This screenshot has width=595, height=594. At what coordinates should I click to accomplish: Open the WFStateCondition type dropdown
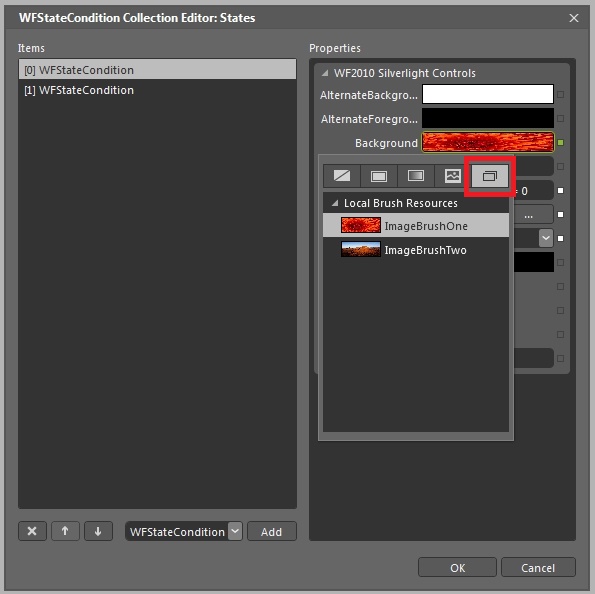pos(235,531)
